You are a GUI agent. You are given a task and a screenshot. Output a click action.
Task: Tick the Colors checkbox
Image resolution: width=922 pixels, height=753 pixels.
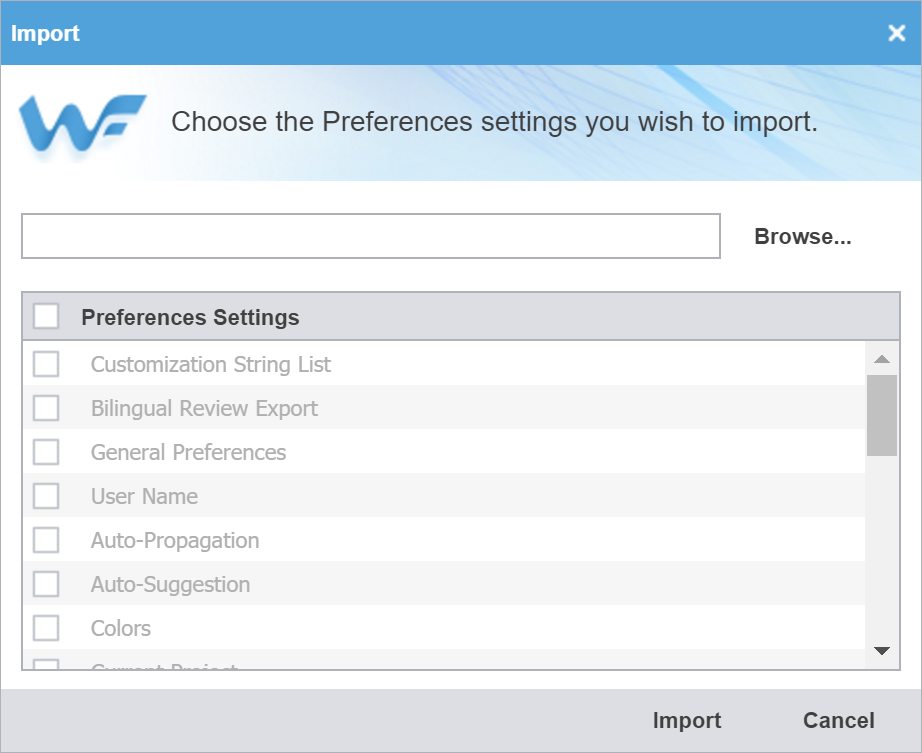point(46,628)
